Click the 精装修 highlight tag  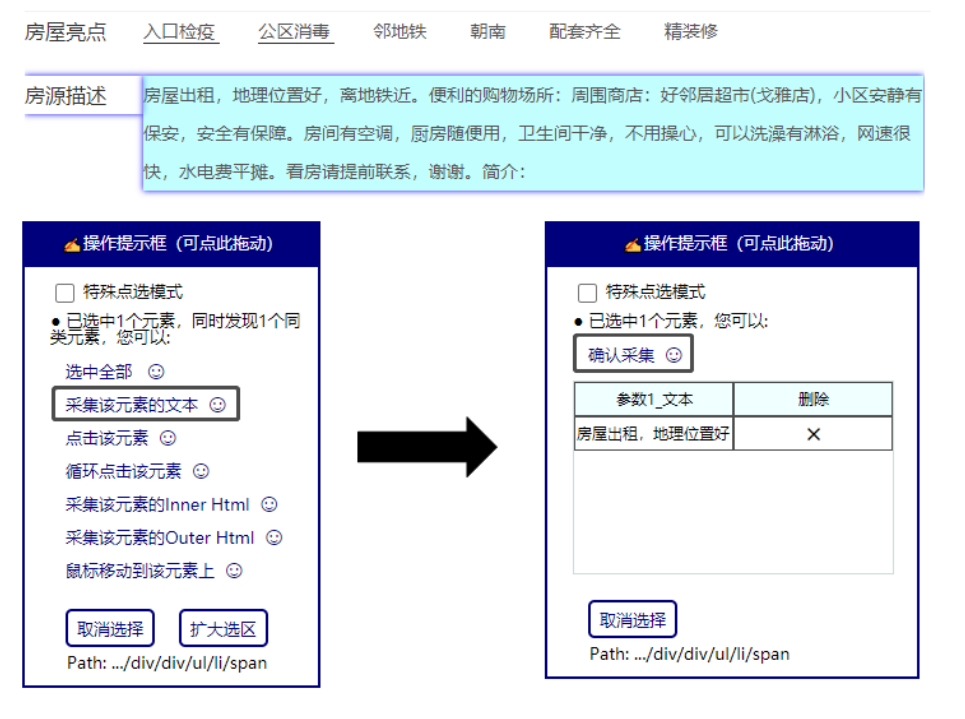click(x=693, y=32)
